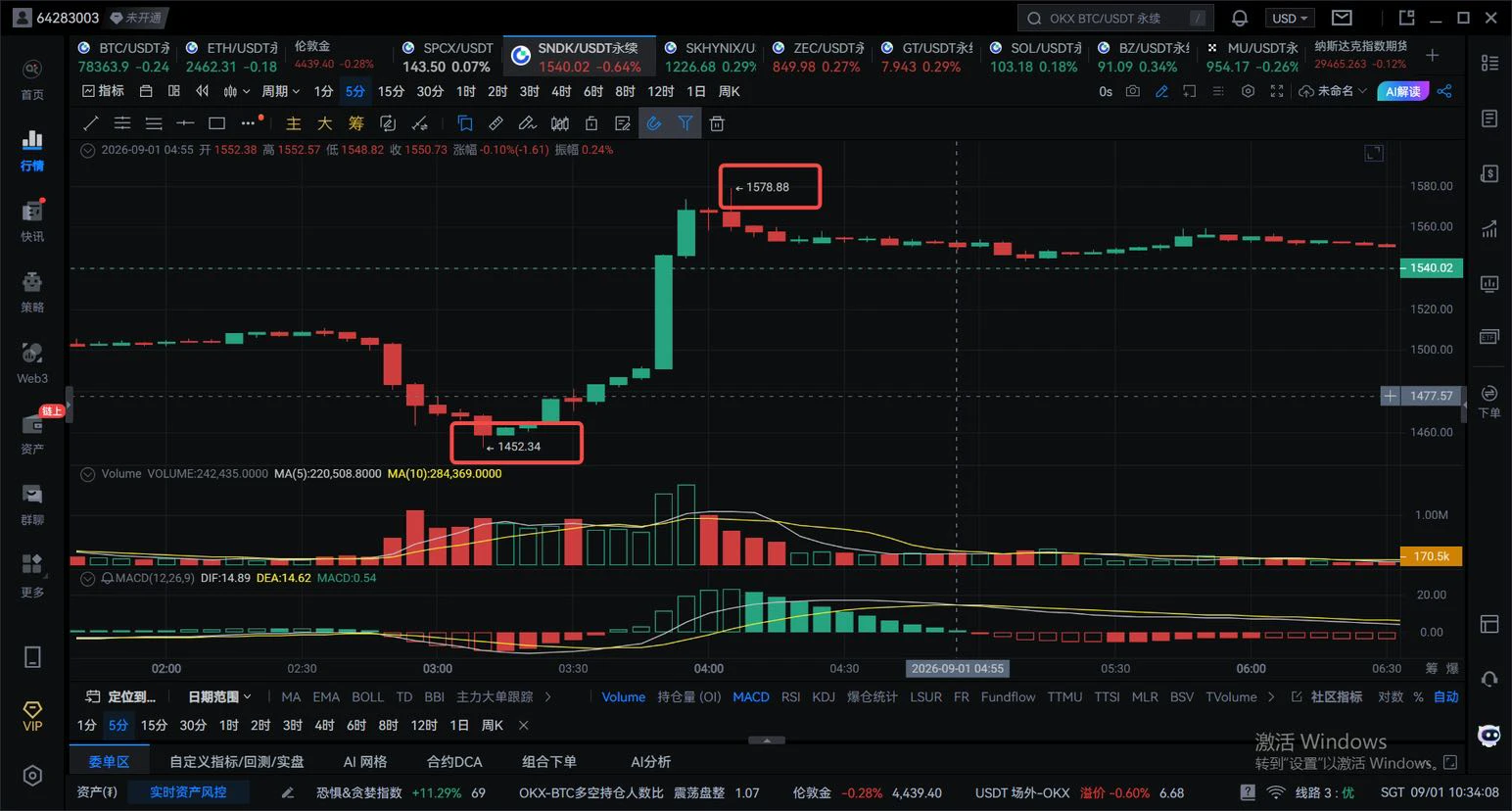
Task: Take a chart screenshot with camera icon
Action: [x=1133, y=91]
